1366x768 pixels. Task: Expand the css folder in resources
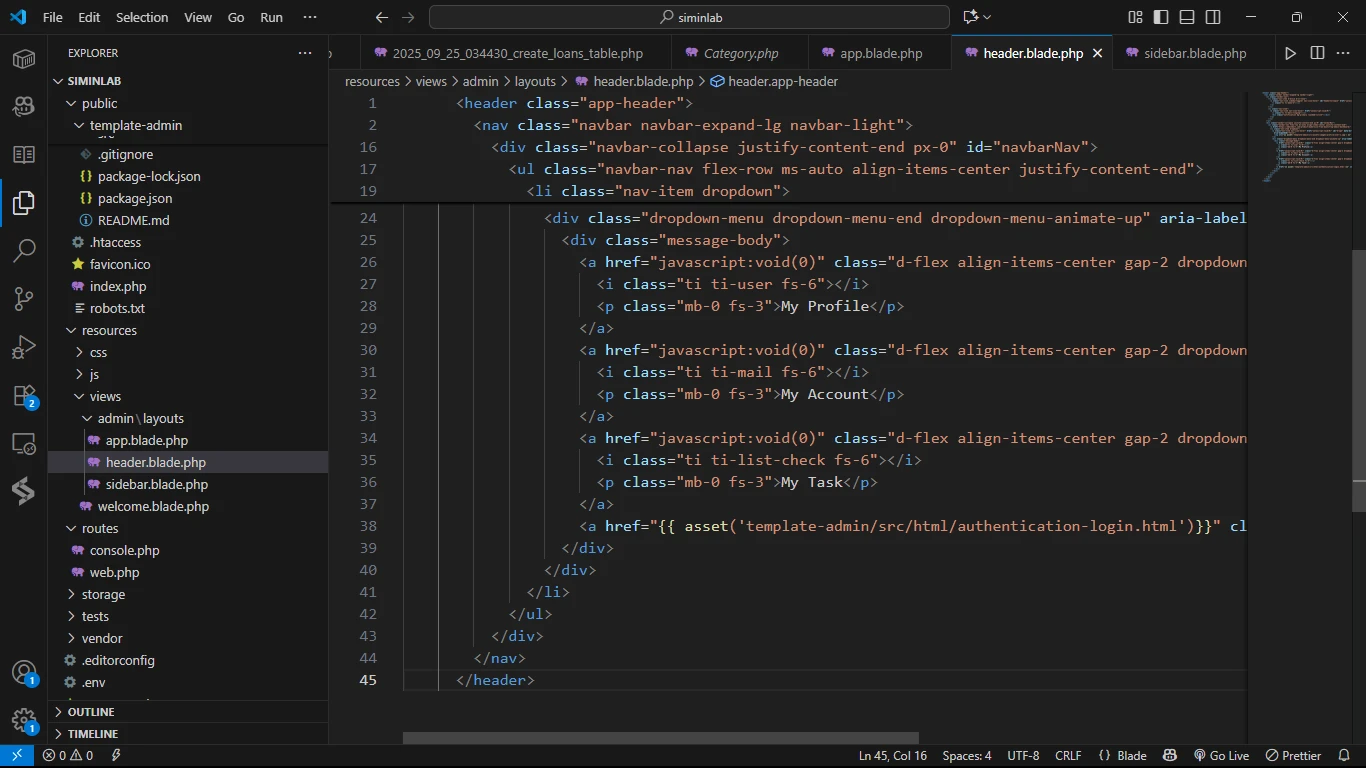(x=98, y=352)
